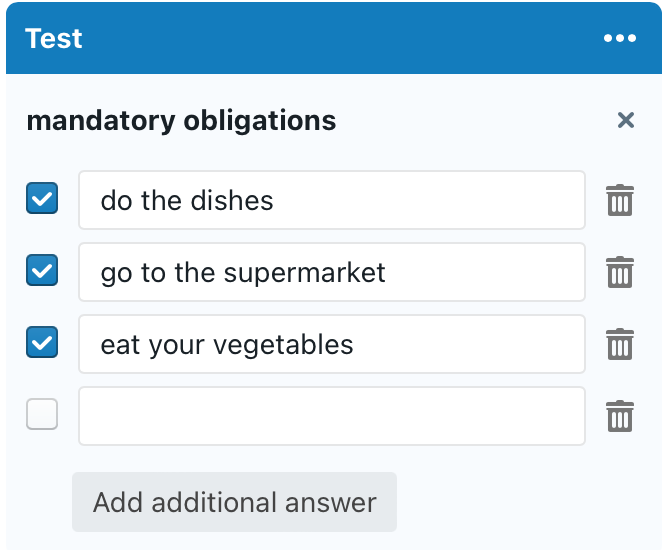Delete the empty fourth answer row
The height and width of the screenshot is (550, 670).
(620, 416)
